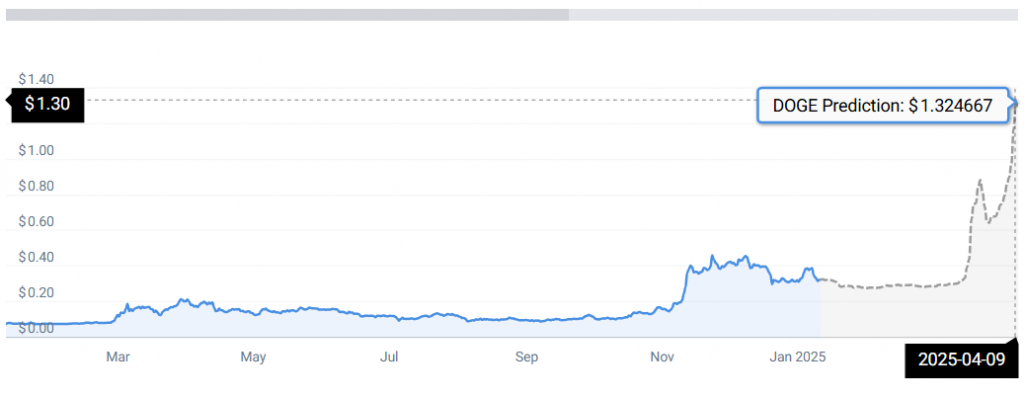This screenshot has width=1024, height=397.
Task: Click the Nov label on the time axis
Action: tap(662, 357)
